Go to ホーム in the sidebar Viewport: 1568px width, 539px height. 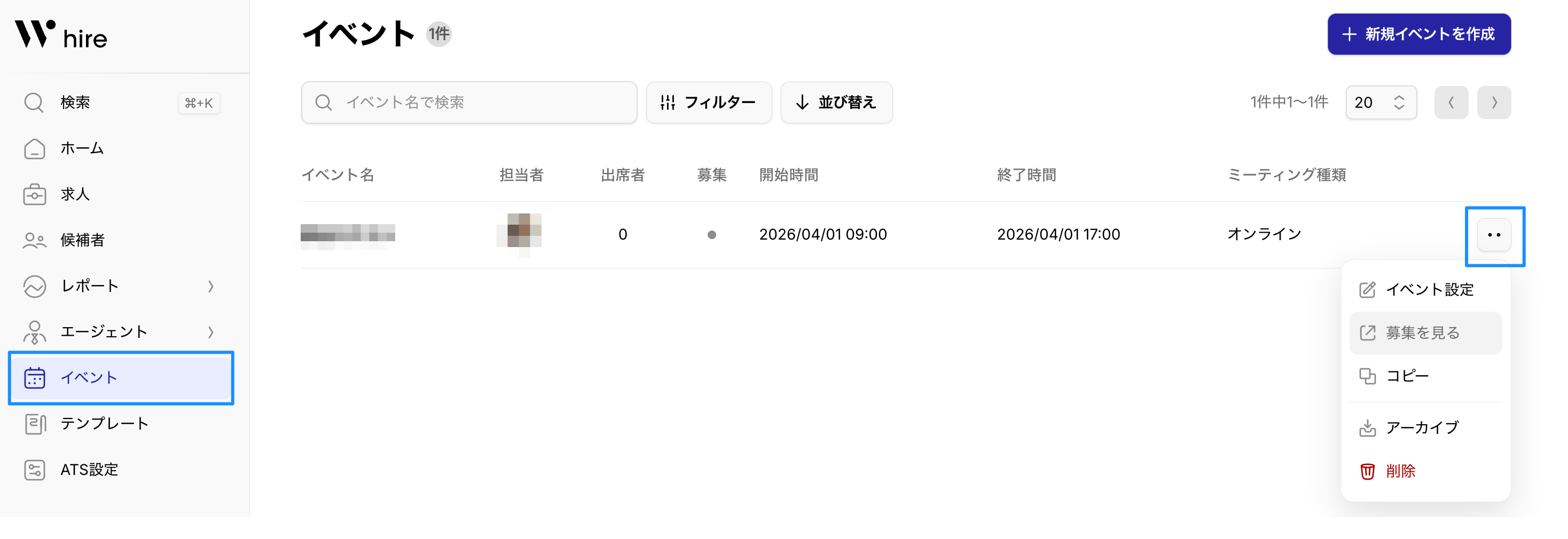point(82,148)
